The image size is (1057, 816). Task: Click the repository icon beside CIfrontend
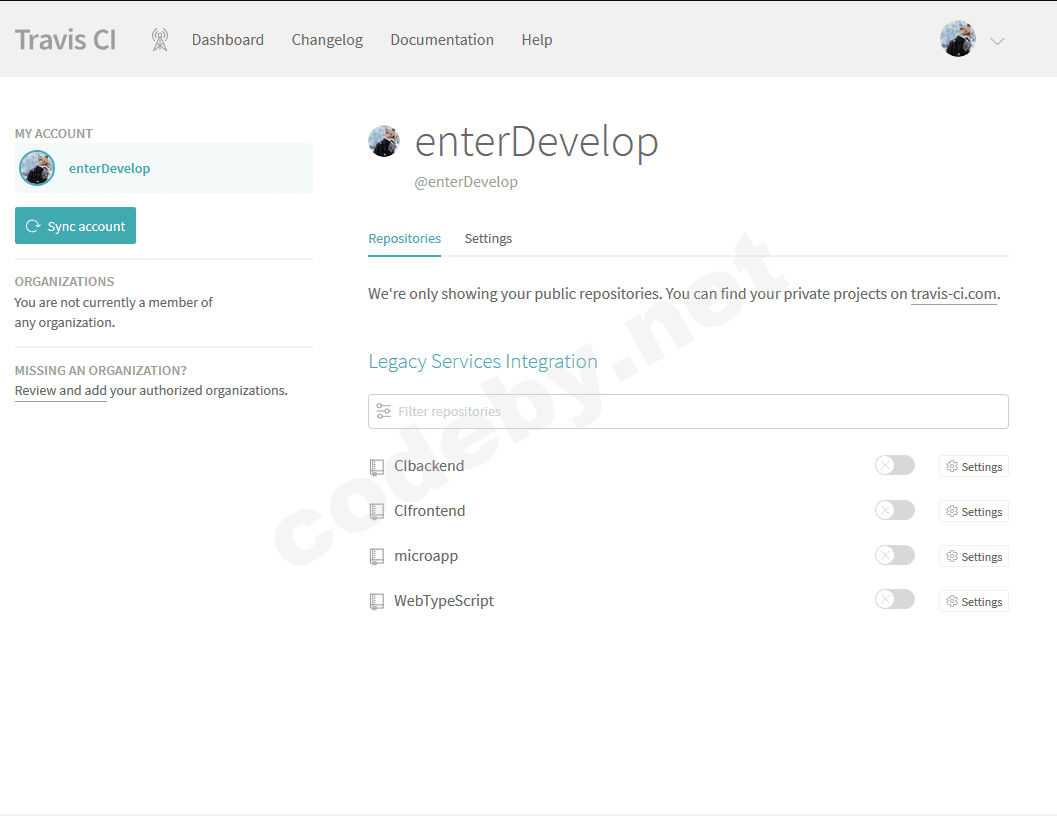(377, 512)
